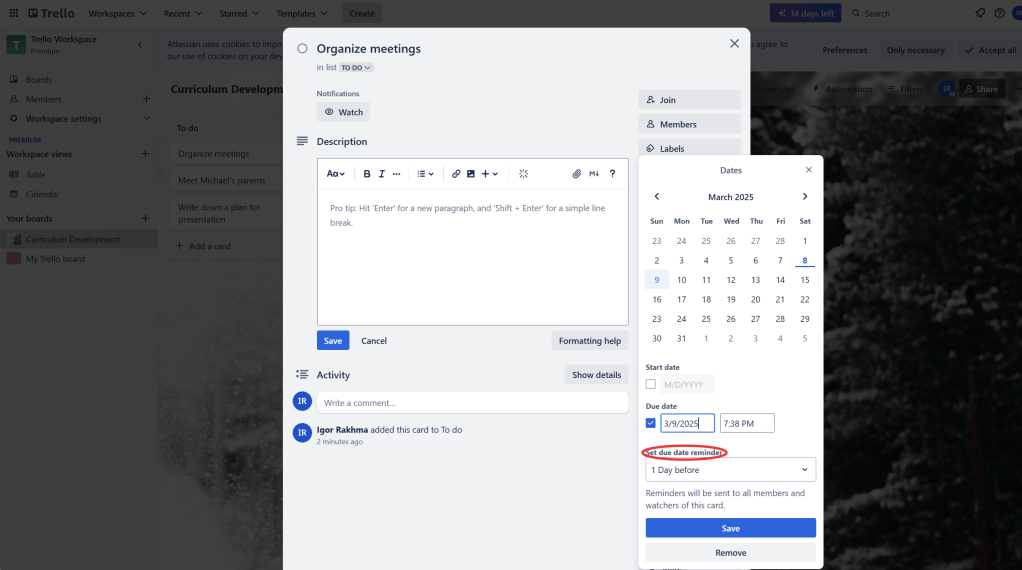This screenshot has width=1022, height=570.
Task: Click the blue Save button in Dates
Action: click(x=730, y=528)
